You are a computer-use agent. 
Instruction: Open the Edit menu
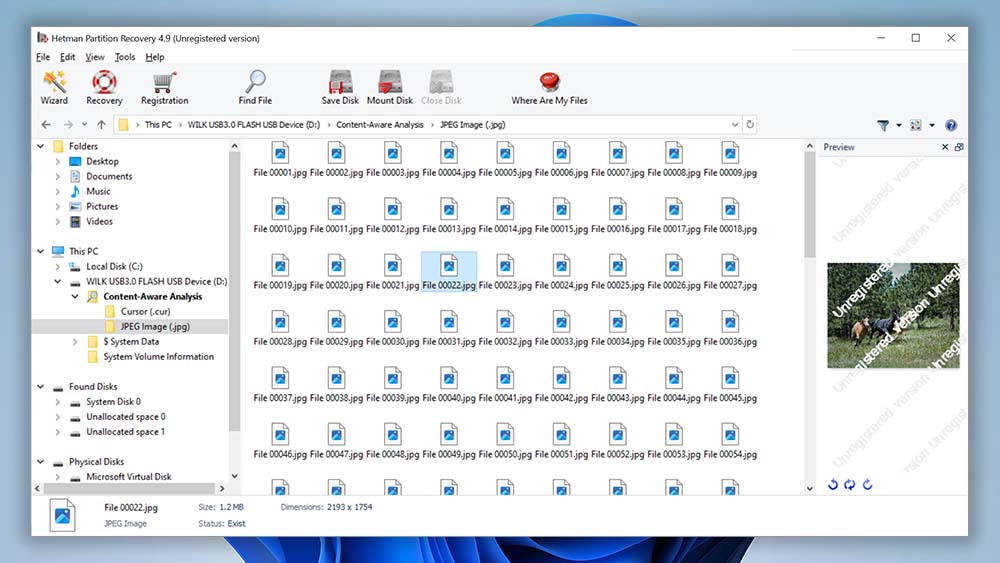[68, 57]
